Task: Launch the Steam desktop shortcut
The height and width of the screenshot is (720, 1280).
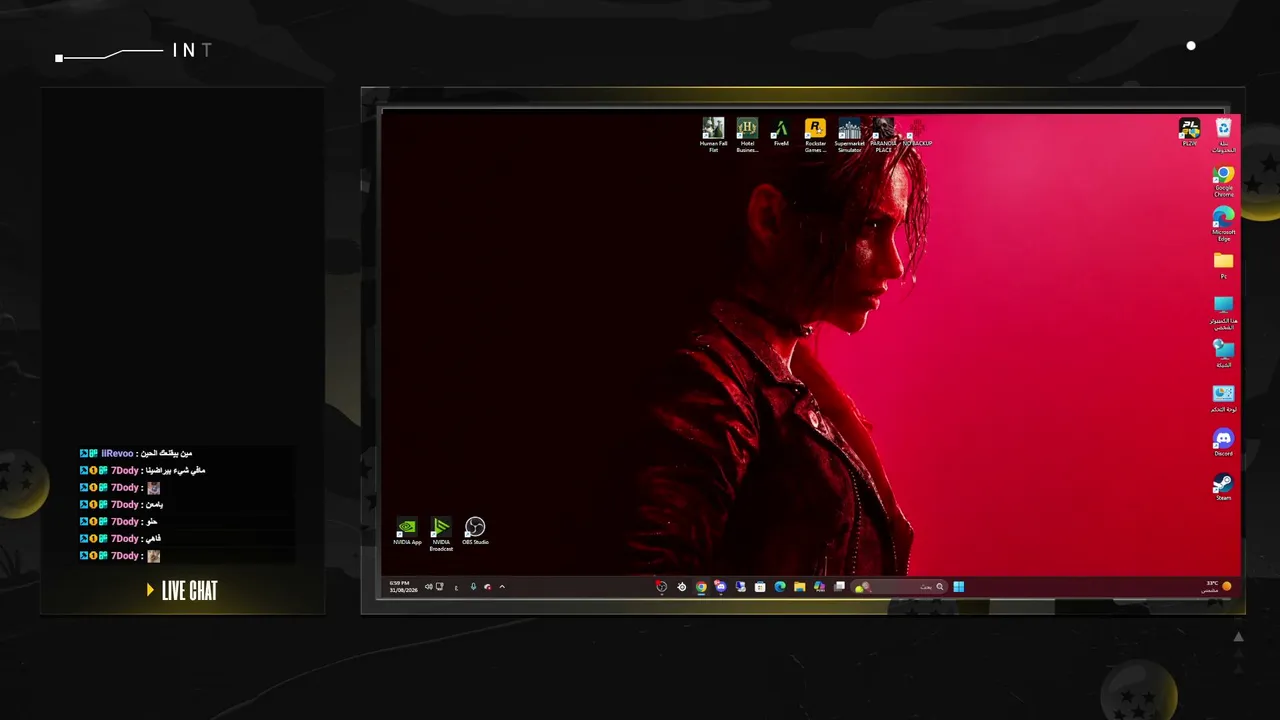Action: tap(1224, 487)
